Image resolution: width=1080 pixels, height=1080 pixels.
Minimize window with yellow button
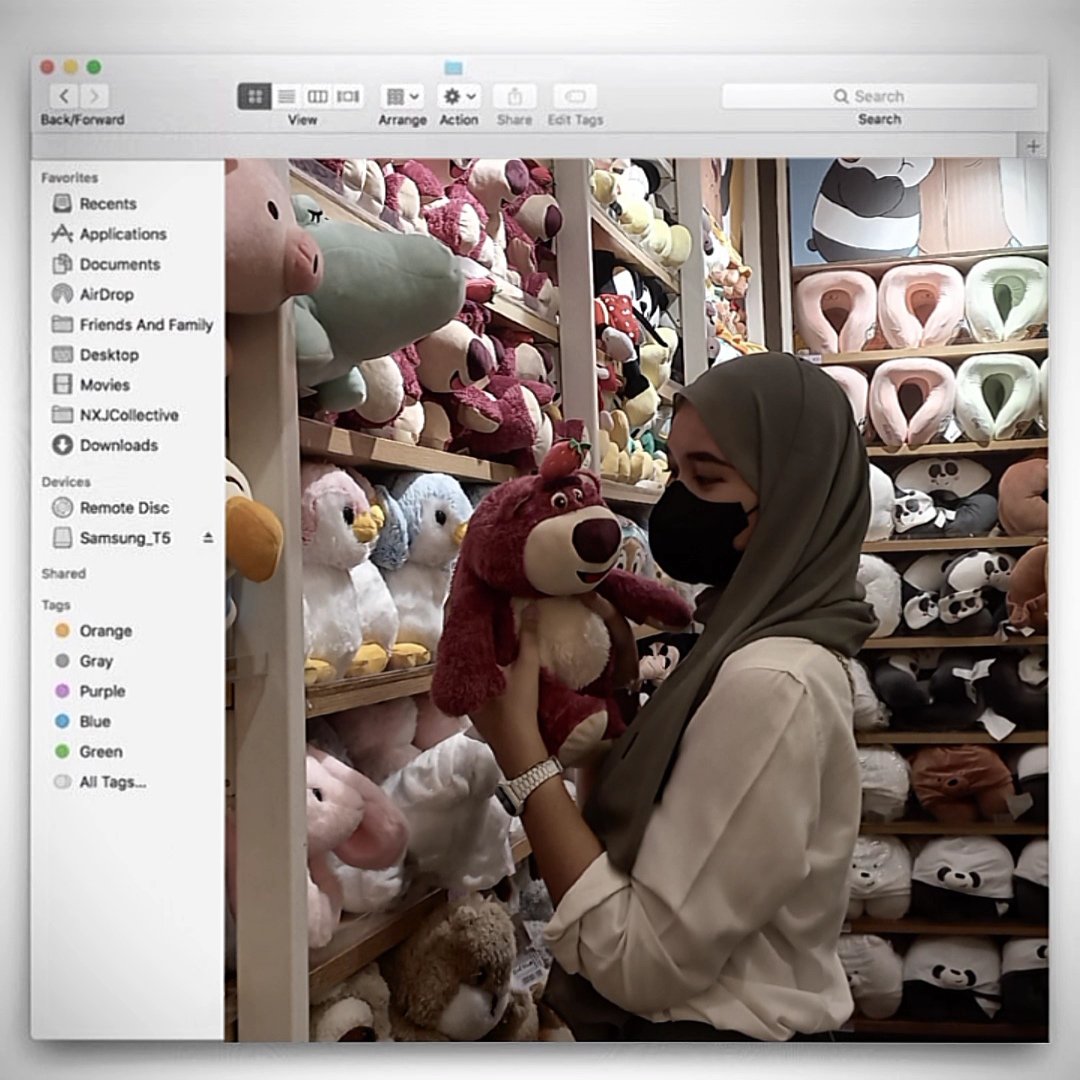70,67
